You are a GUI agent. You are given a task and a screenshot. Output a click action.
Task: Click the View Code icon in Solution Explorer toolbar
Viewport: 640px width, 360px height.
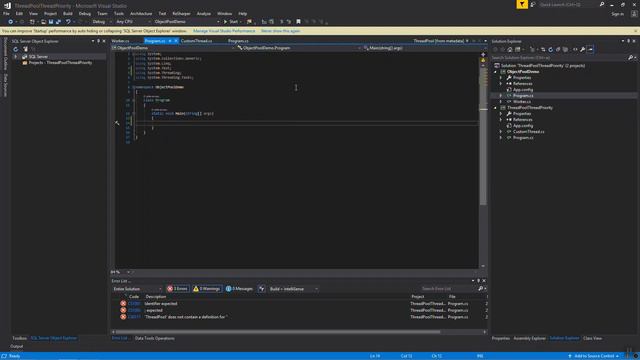point(575,49)
